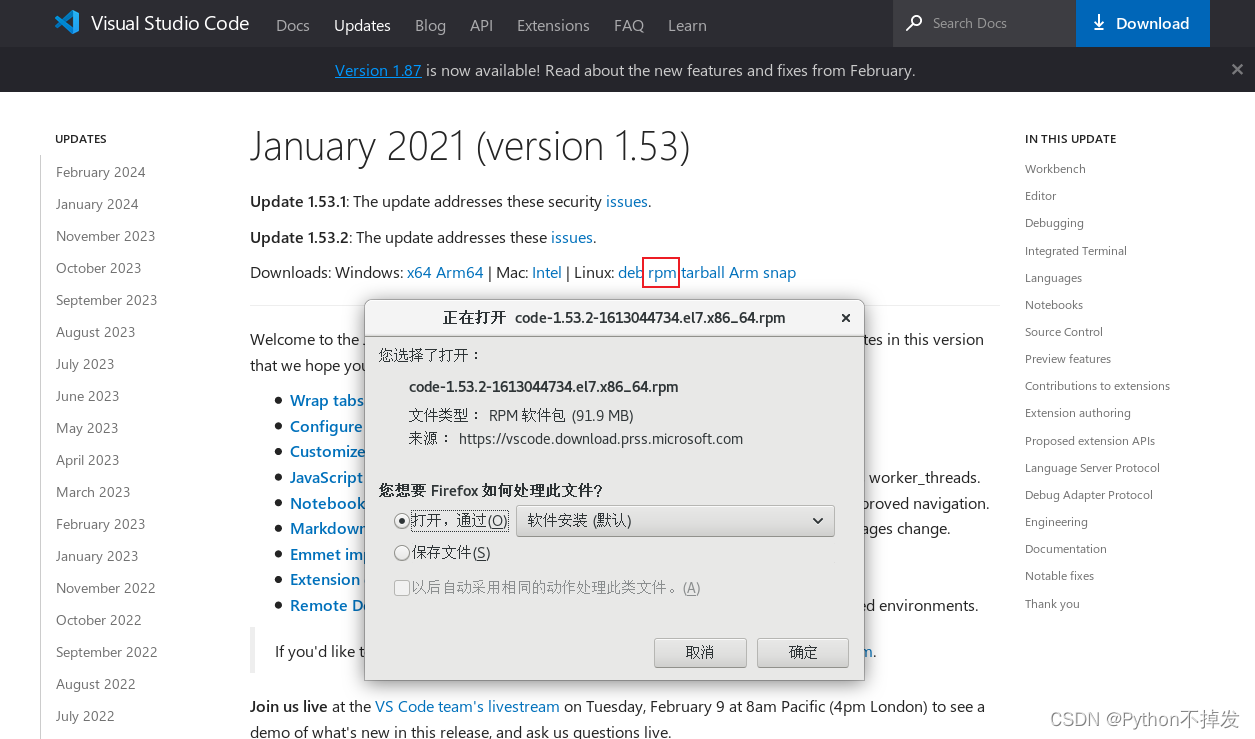Tick the automatic action checkbox
This screenshot has height=739, width=1255.
tap(402, 588)
